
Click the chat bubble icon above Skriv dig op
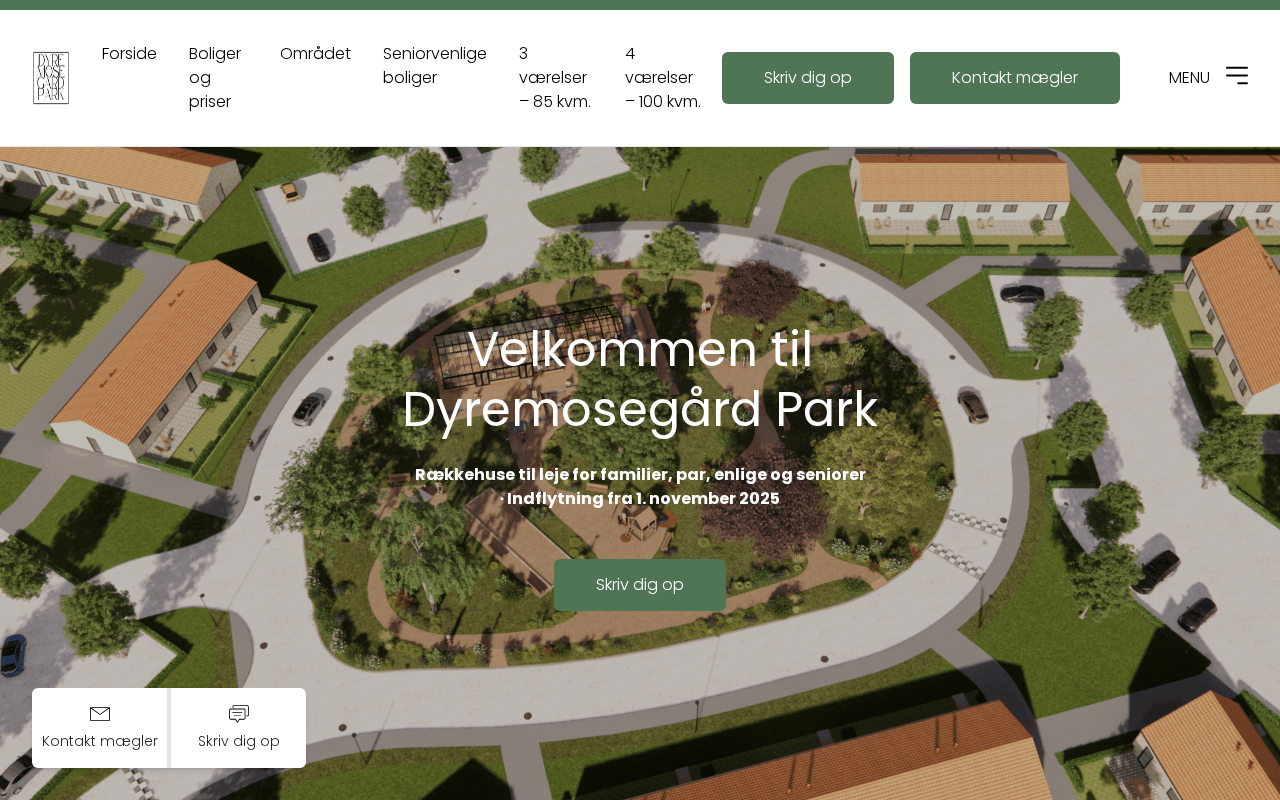(x=239, y=714)
